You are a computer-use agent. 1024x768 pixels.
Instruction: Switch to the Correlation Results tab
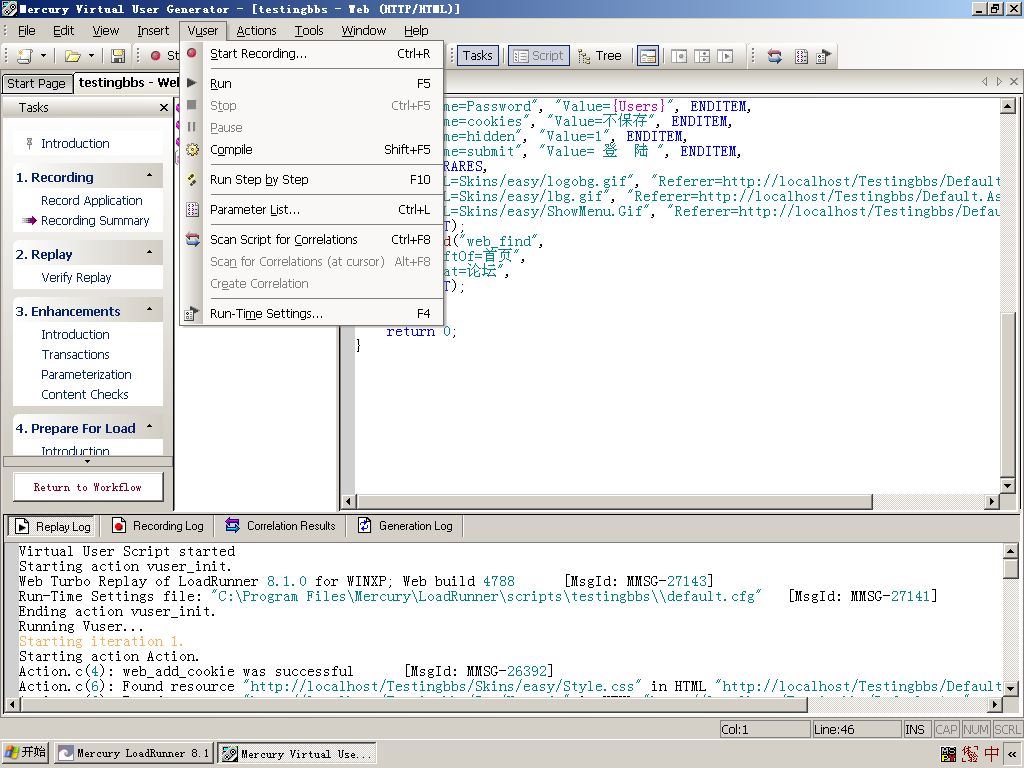coord(281,526)
